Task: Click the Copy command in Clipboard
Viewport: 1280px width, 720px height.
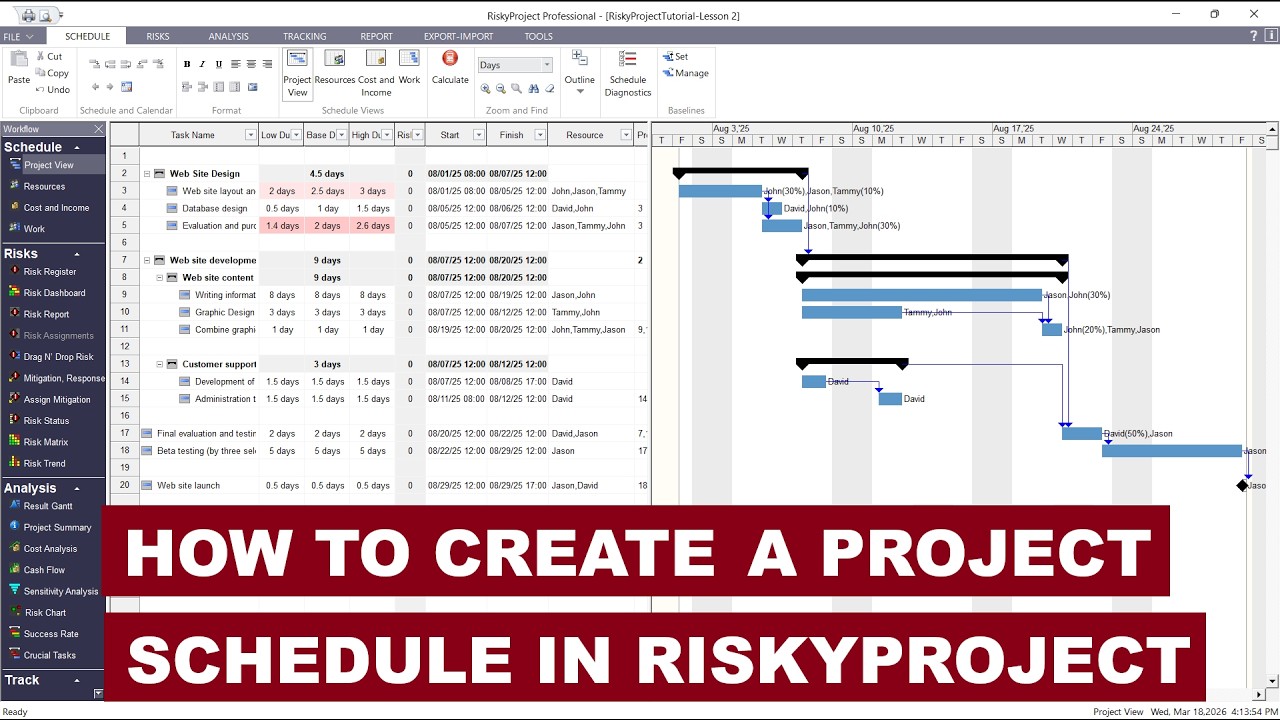Action: click(52, 73)
